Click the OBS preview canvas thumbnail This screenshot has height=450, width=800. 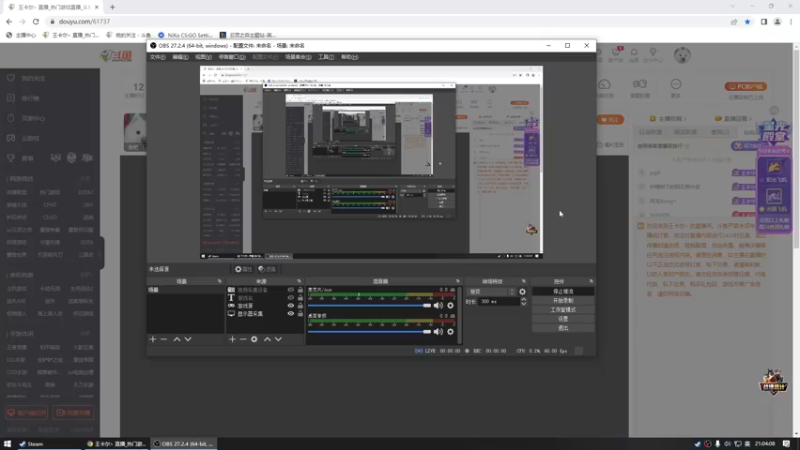coord(371,162)
